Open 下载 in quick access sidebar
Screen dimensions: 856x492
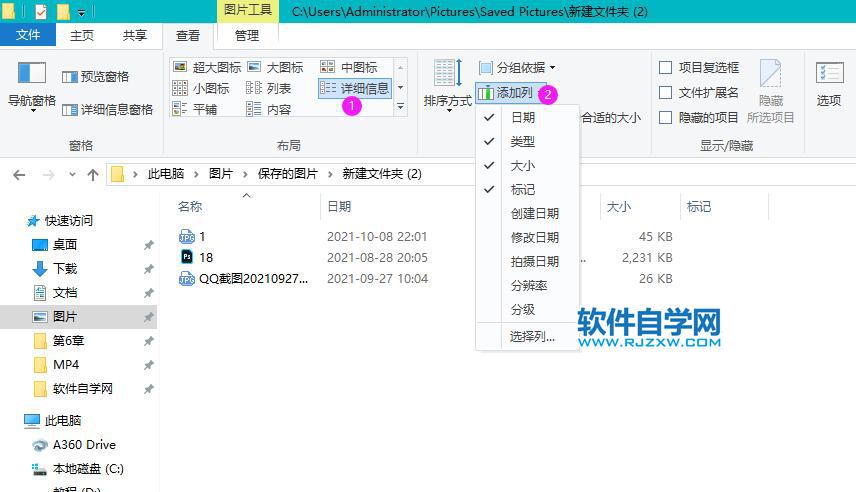click(x=64, y=268)
